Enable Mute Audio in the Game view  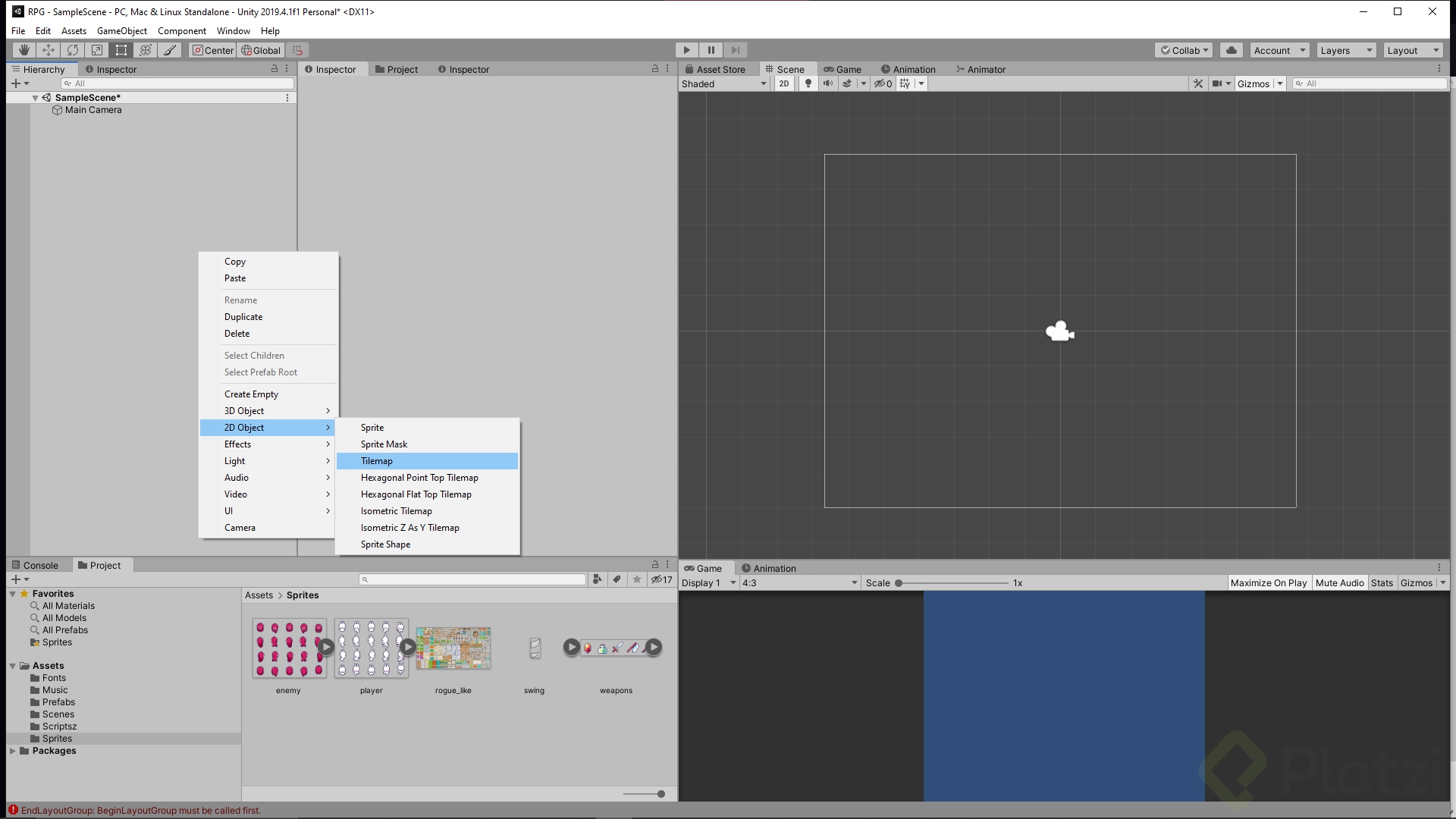[1340, 582]
